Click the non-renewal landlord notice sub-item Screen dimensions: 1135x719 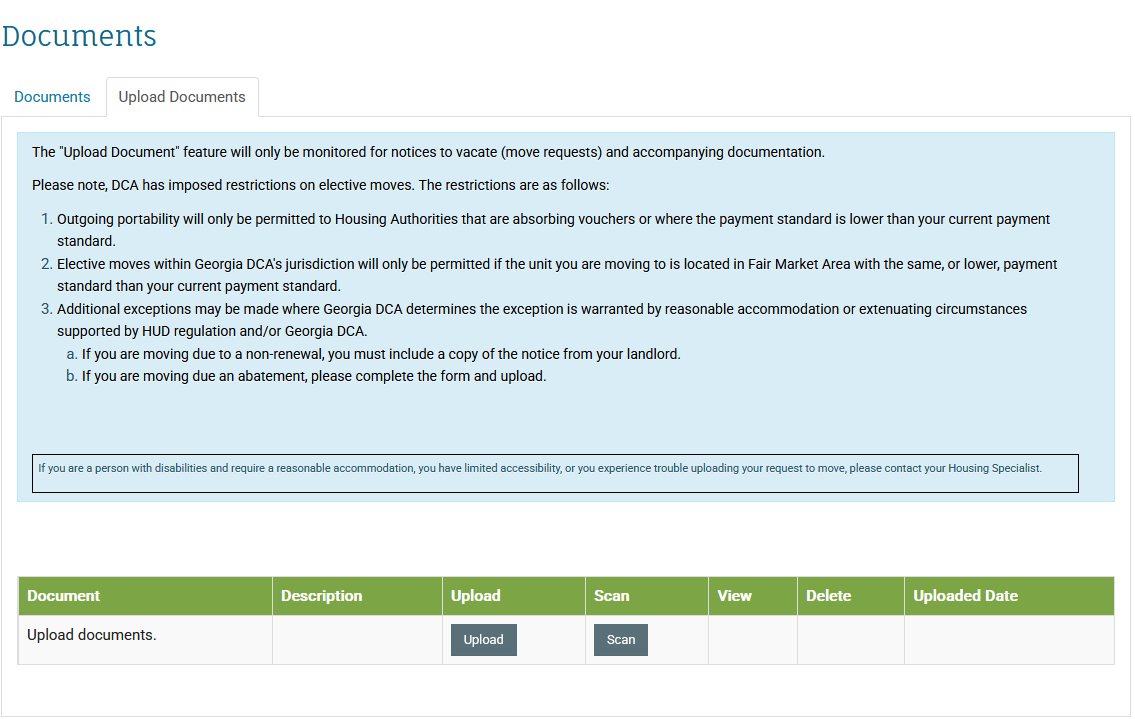[x=381, y=355]
